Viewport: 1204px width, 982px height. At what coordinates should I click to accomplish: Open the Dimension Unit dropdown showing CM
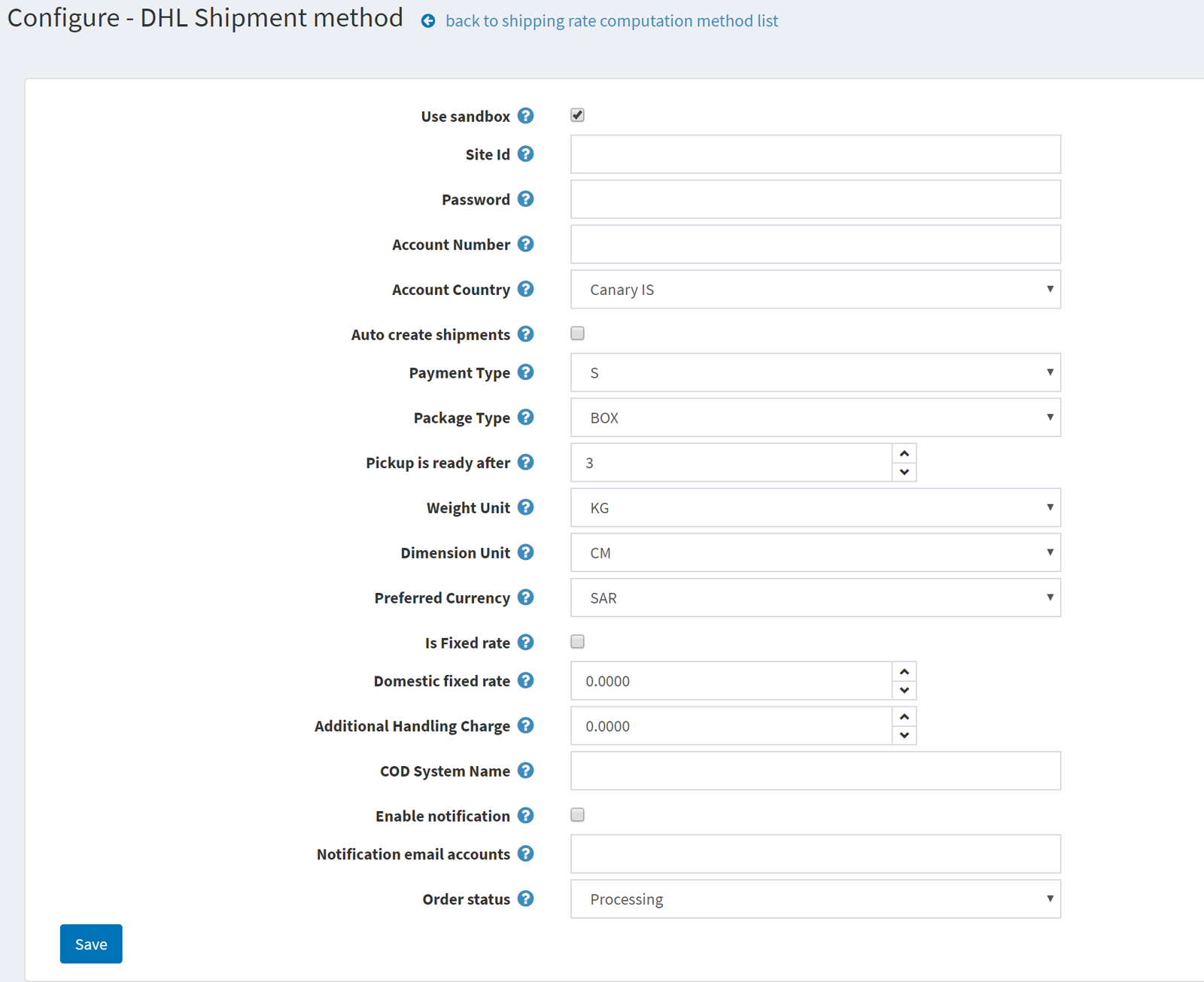click(816, 553)
